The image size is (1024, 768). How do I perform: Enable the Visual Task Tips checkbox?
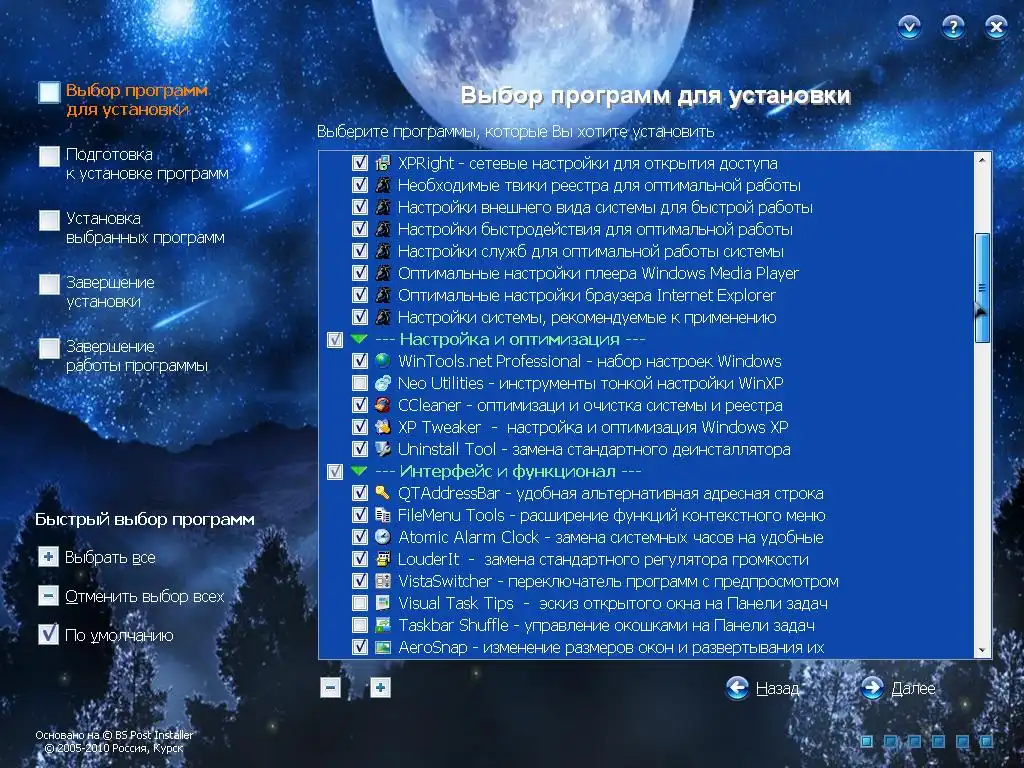(x=360, y=603)
